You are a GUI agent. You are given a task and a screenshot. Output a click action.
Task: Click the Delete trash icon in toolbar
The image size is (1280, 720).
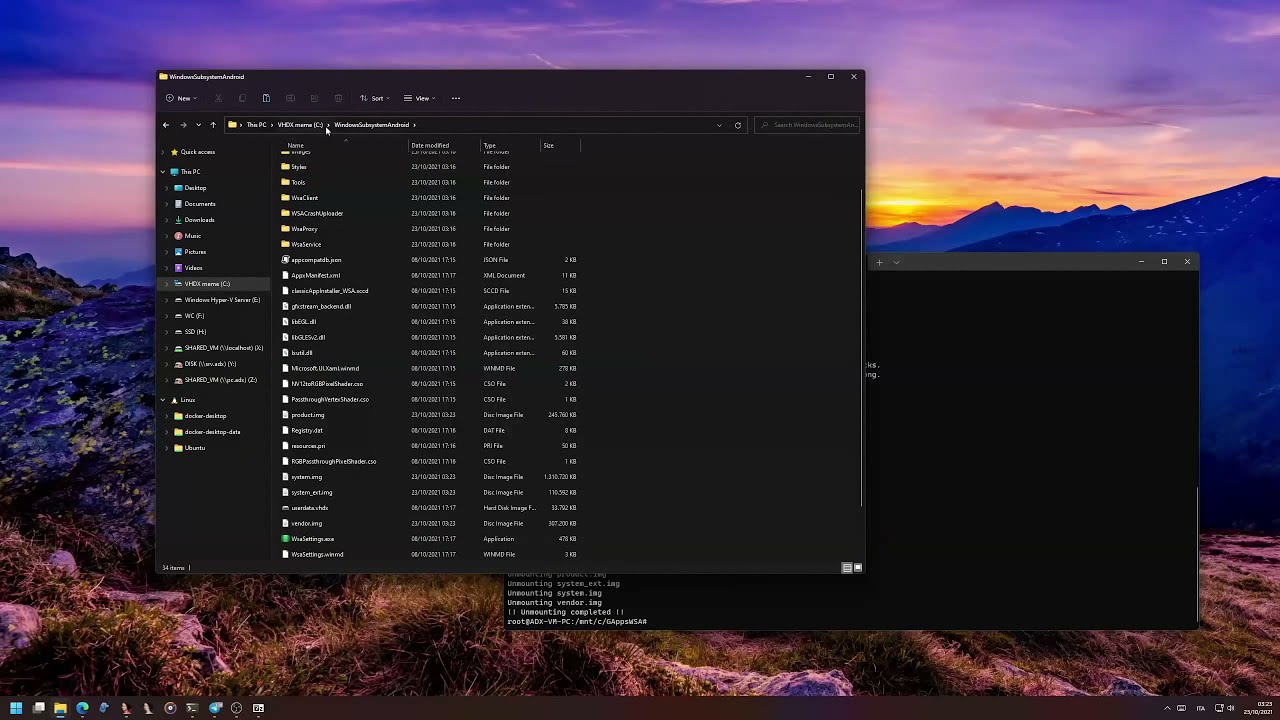338,98
